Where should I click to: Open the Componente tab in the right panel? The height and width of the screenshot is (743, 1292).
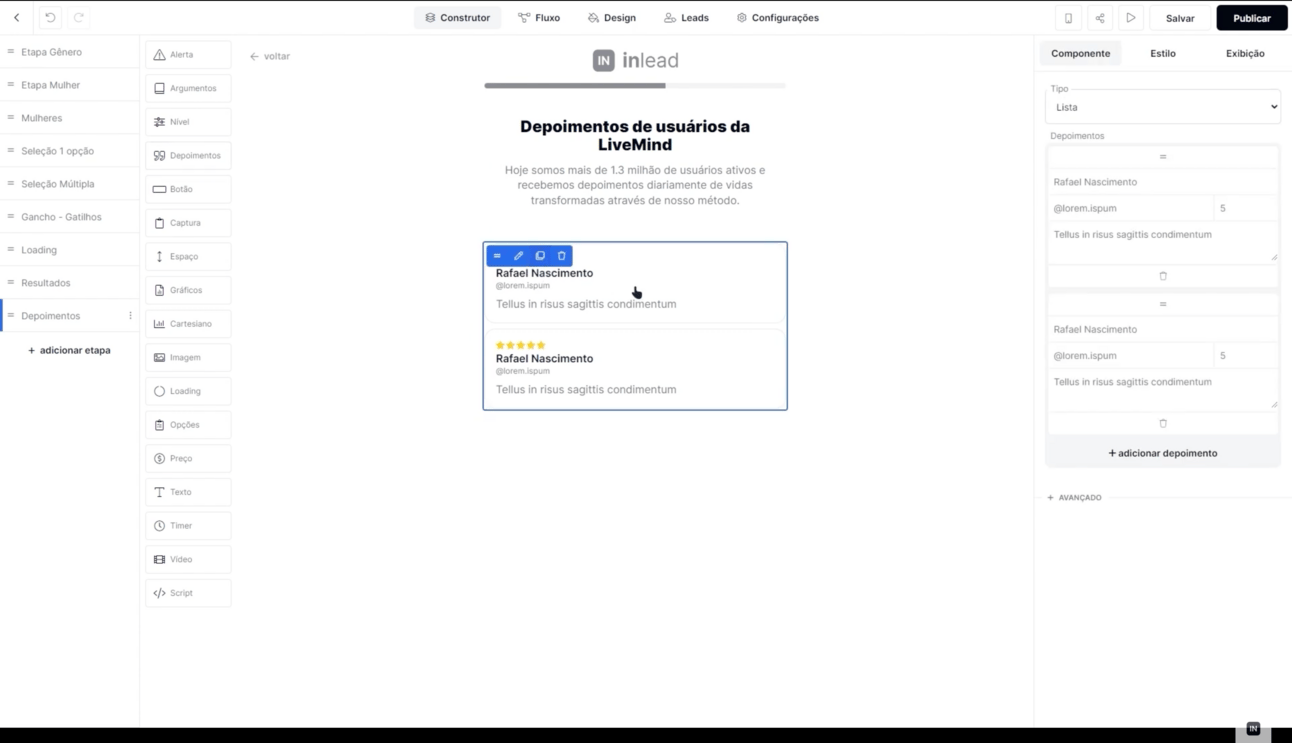[1080, 53]
